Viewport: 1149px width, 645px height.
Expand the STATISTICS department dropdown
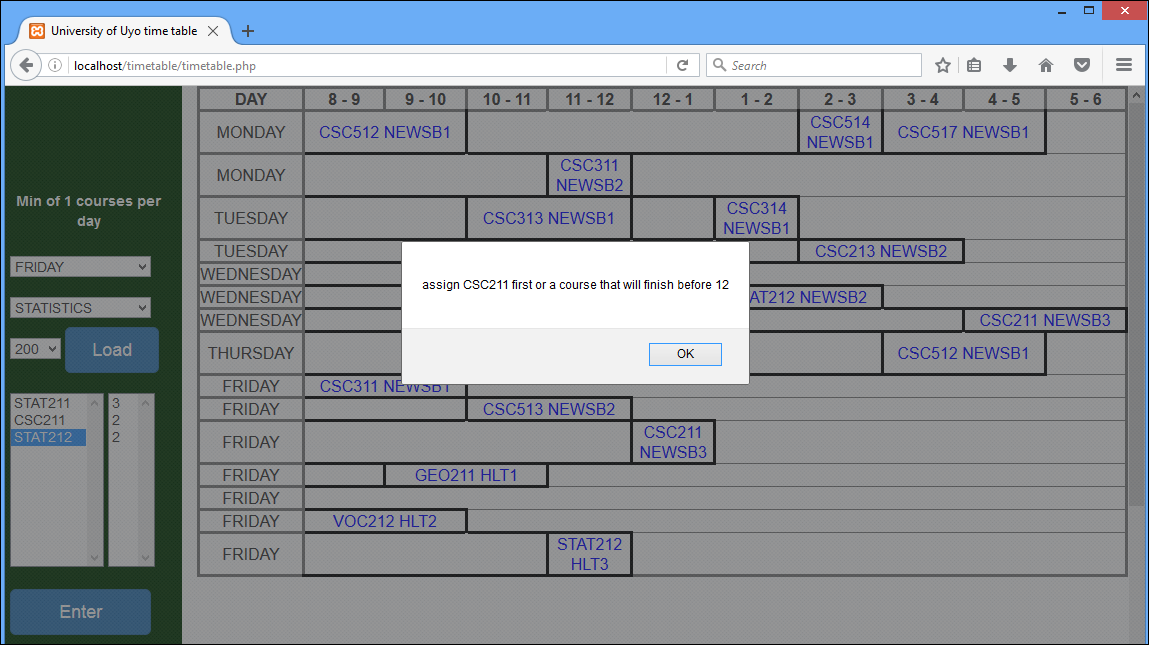(x=80, y=308)
